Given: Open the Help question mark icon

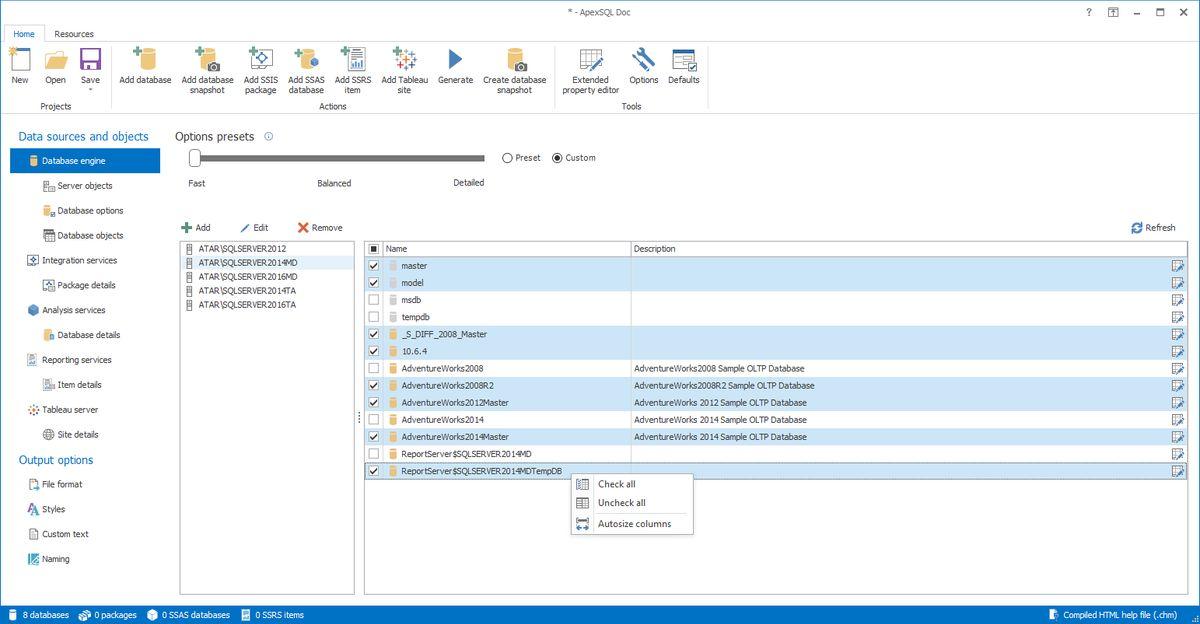Looking at the screenshot, I should click(x=1088, y=12).
